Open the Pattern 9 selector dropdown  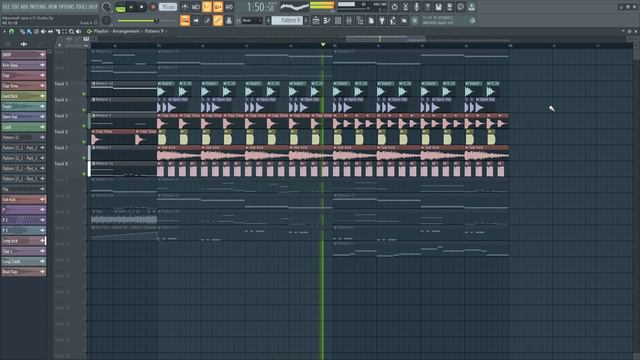288,20
